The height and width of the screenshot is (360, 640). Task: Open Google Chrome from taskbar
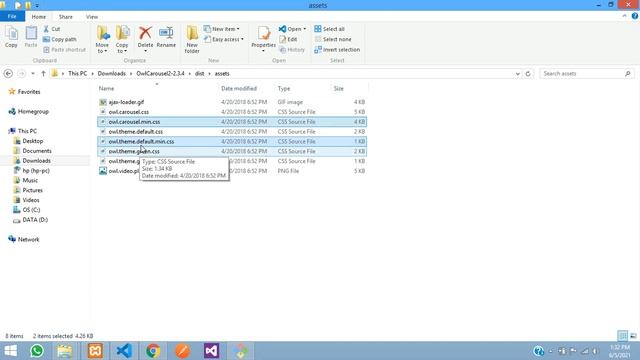click(x=153, y=351)
